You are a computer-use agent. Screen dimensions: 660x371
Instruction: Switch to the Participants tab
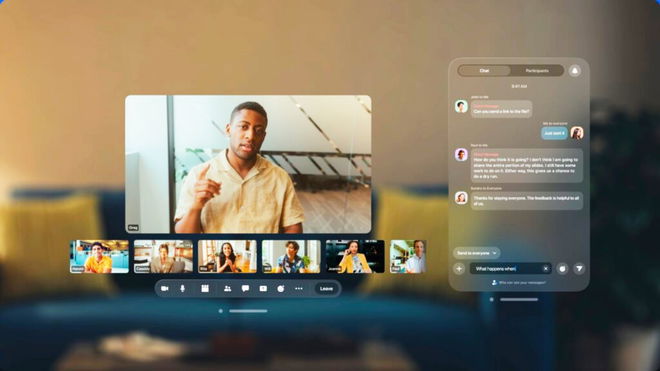pos(537,71)
